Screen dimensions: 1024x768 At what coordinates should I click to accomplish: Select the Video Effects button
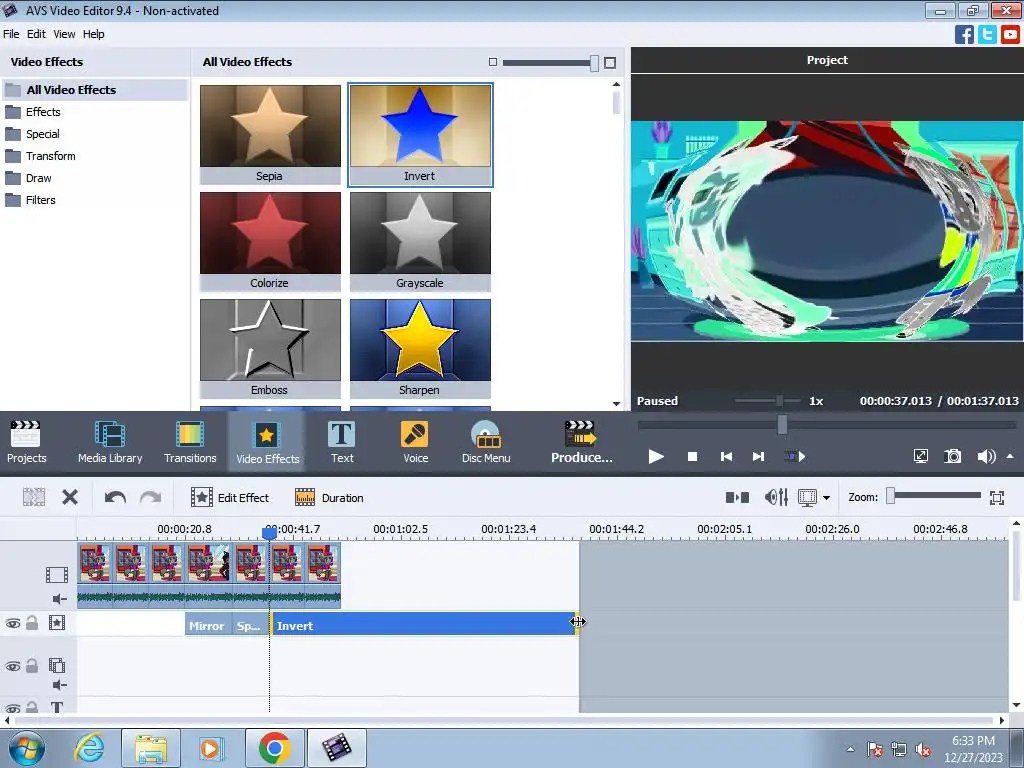pyautogui.click(x=267, y=441)
